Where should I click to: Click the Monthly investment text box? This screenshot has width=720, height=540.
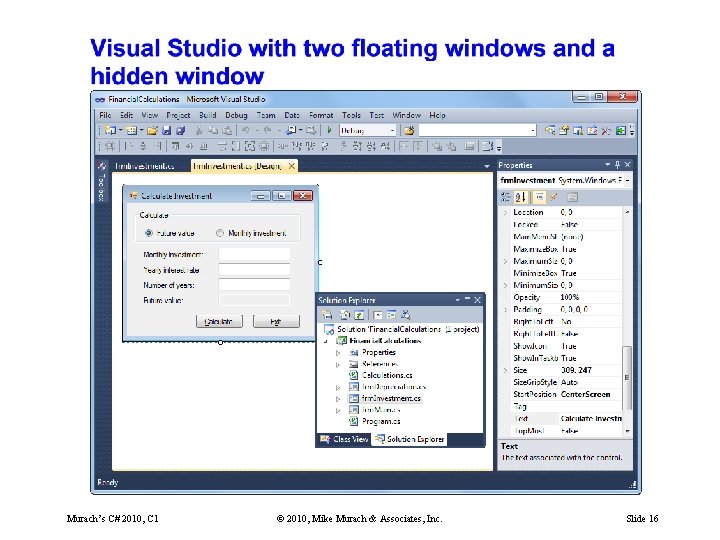click(x=254, y=254)
